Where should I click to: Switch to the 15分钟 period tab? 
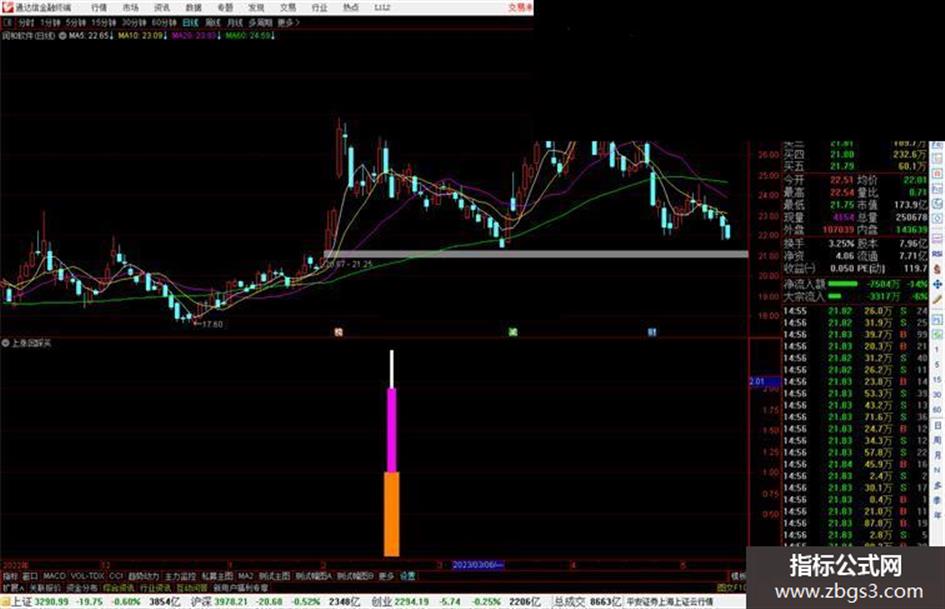point(103,22)
